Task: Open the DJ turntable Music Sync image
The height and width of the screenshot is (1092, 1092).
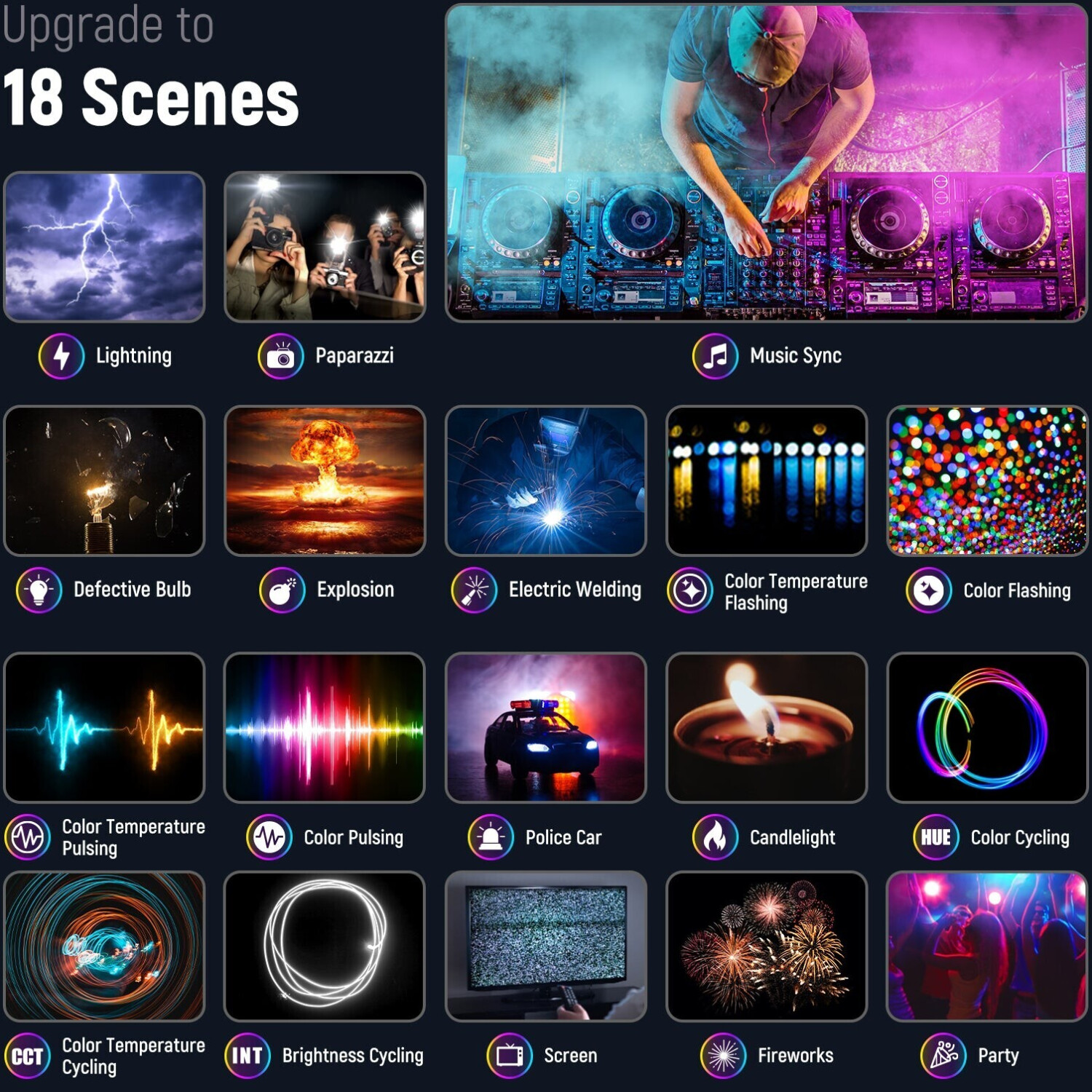Action: click(x=767, y=162)
